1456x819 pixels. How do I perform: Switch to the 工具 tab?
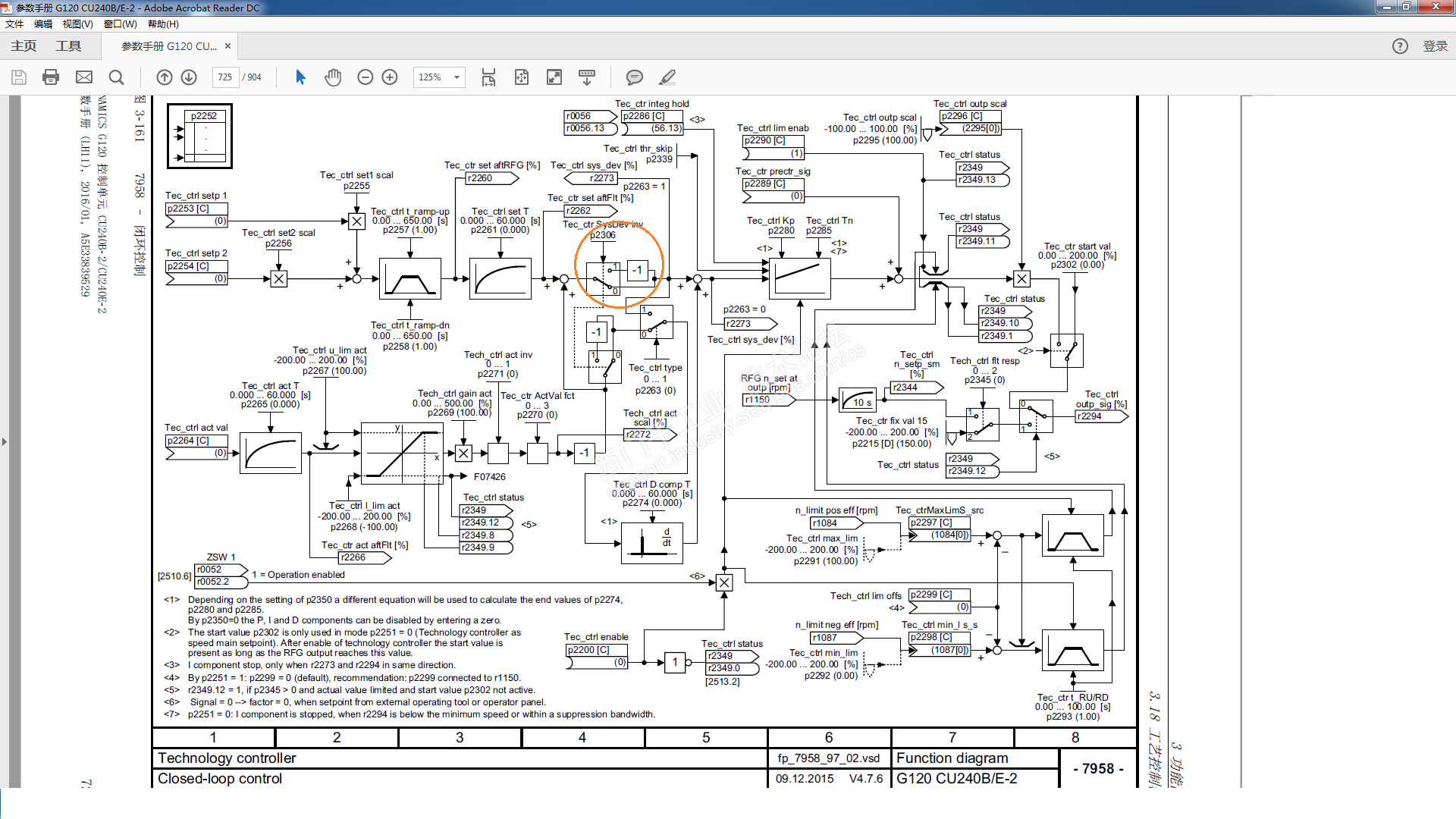click(68, 46)
